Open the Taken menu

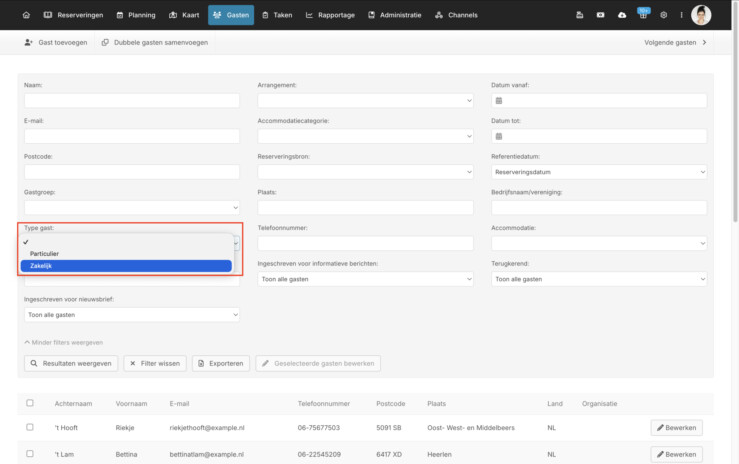[x=277, y=15]
